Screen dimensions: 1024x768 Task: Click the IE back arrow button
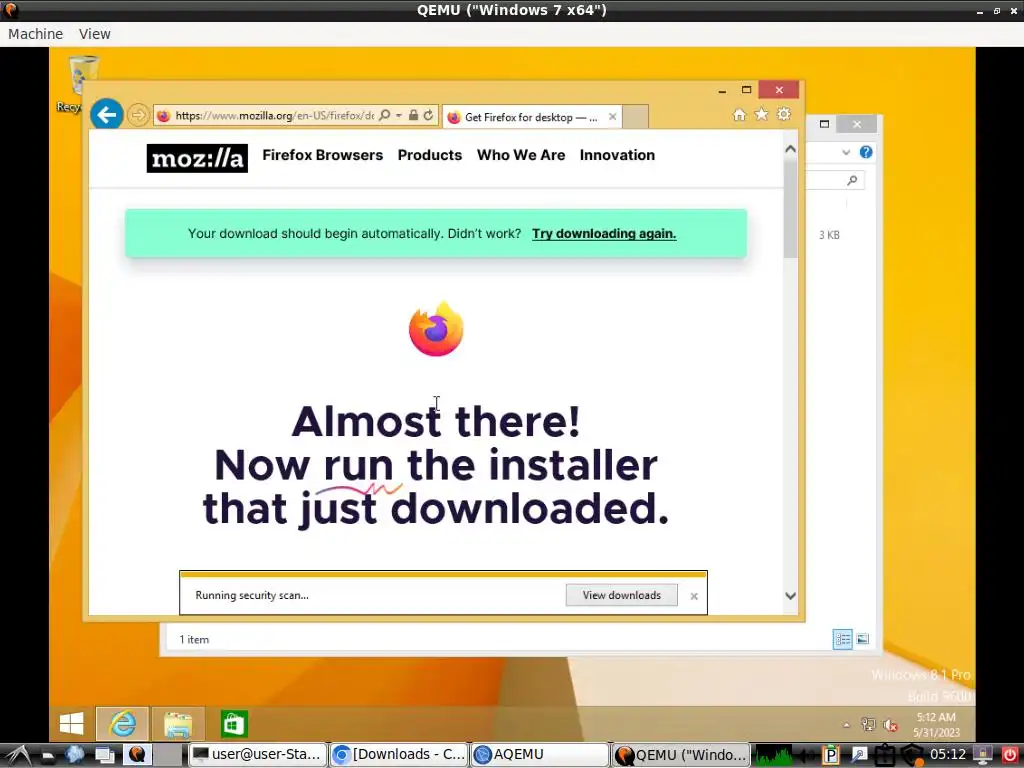pyautogui.click(x=106, y=115)
